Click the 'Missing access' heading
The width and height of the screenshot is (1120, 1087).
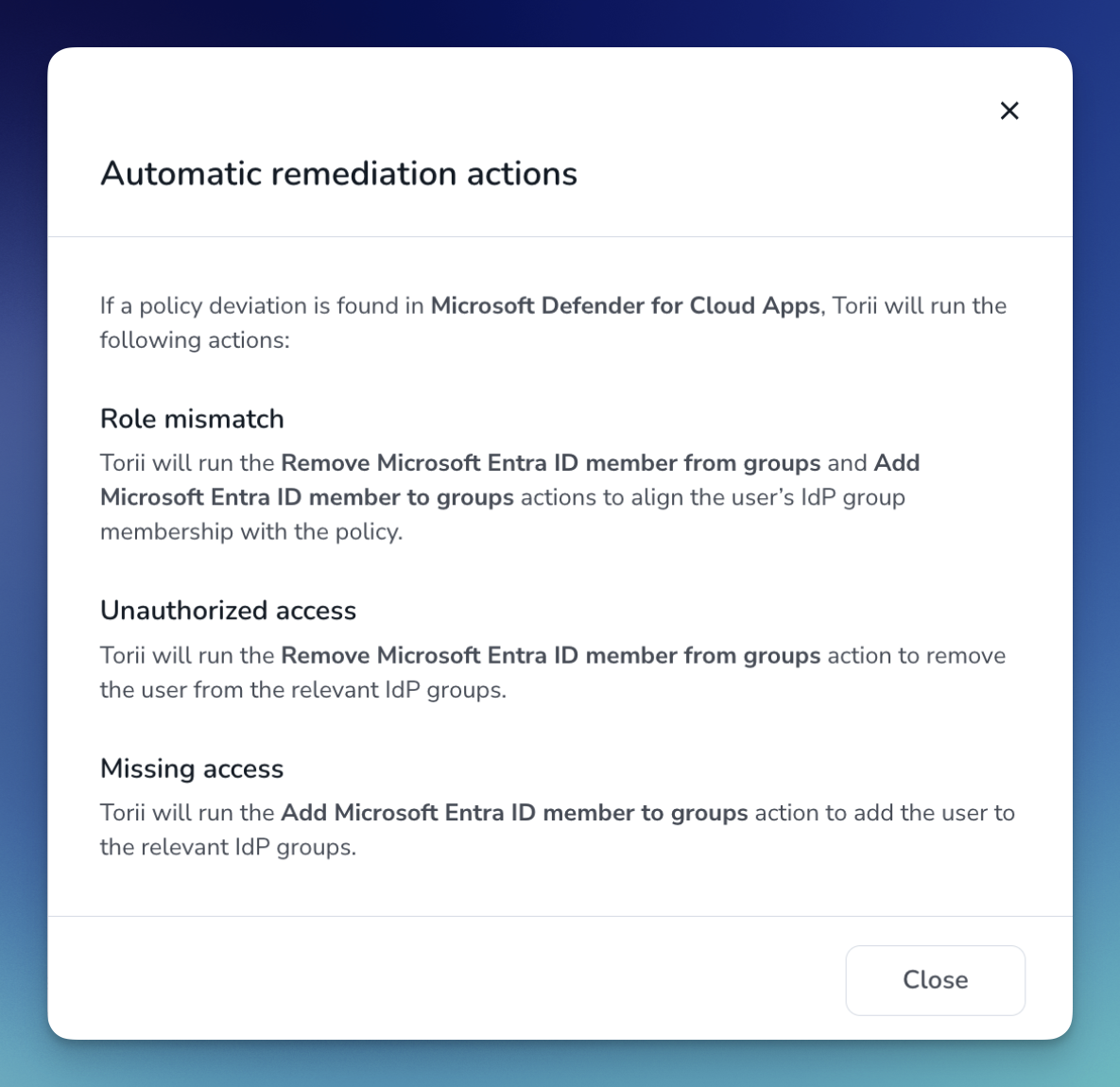click(x=192, y=768)
